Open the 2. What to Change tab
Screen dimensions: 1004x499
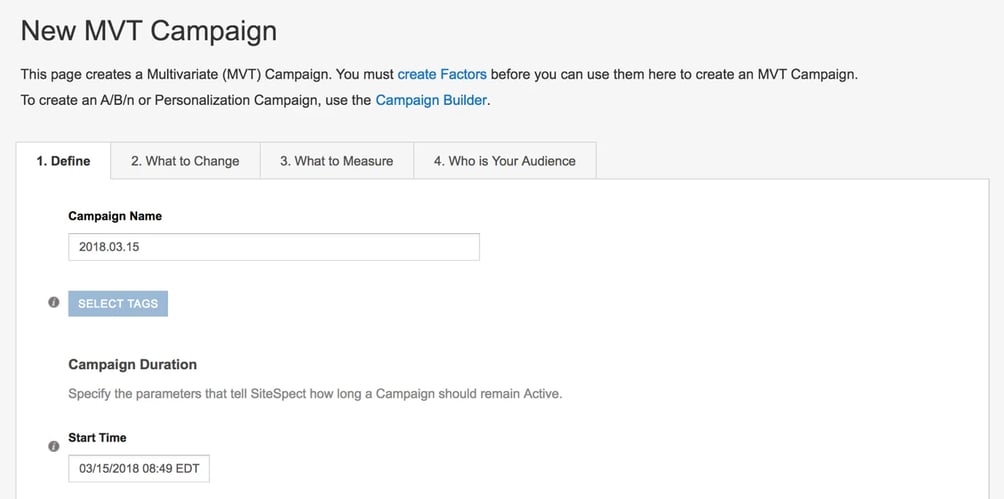pos(185,161)
